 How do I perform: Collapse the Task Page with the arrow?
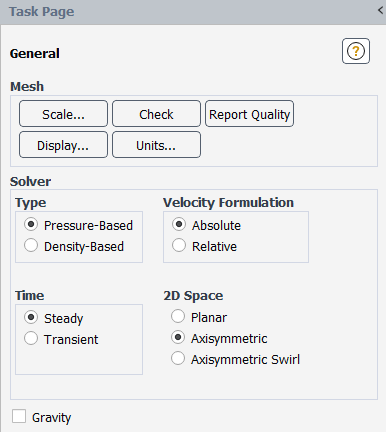coord(380,10)
